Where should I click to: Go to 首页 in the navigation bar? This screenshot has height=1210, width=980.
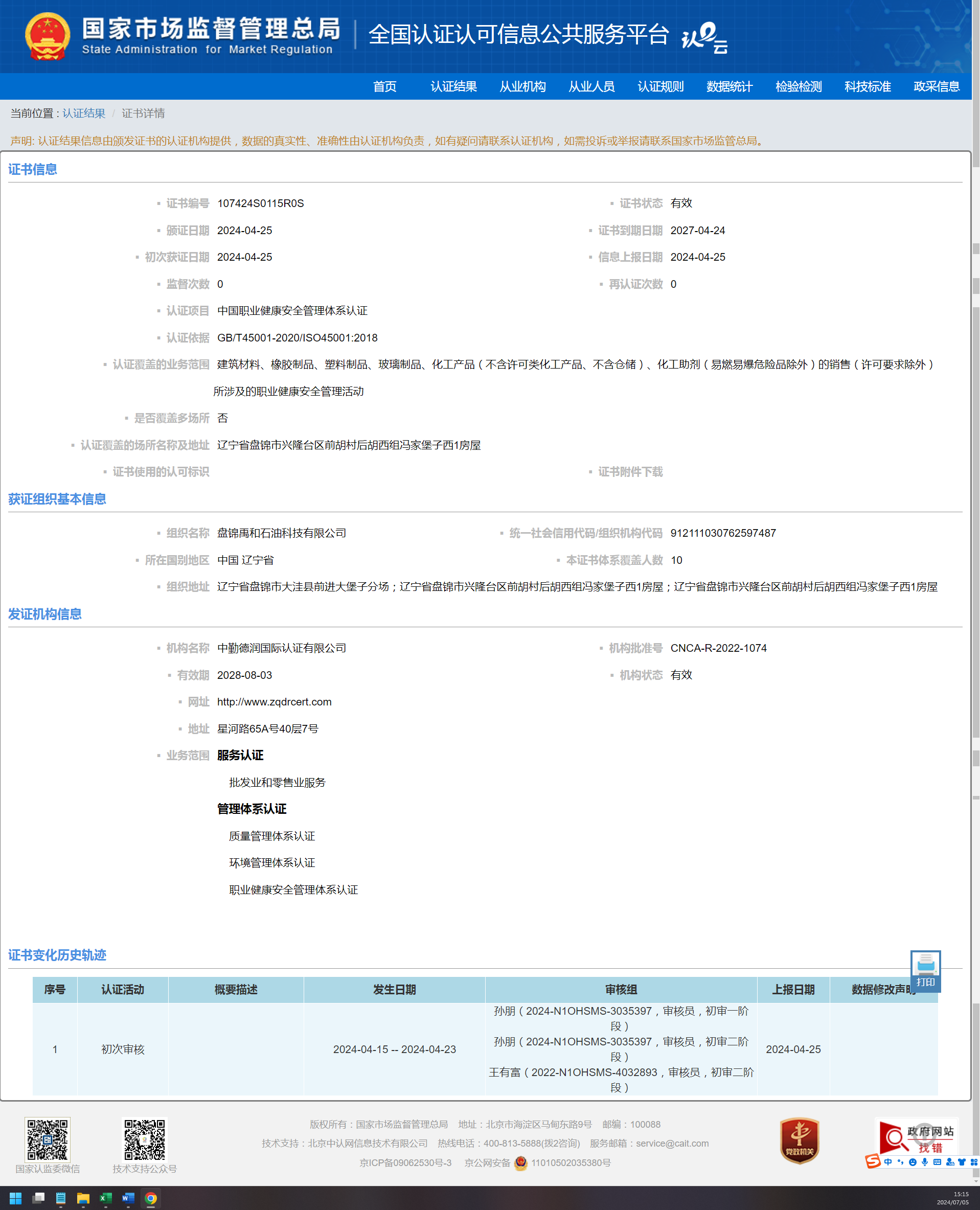click(385, 86)
